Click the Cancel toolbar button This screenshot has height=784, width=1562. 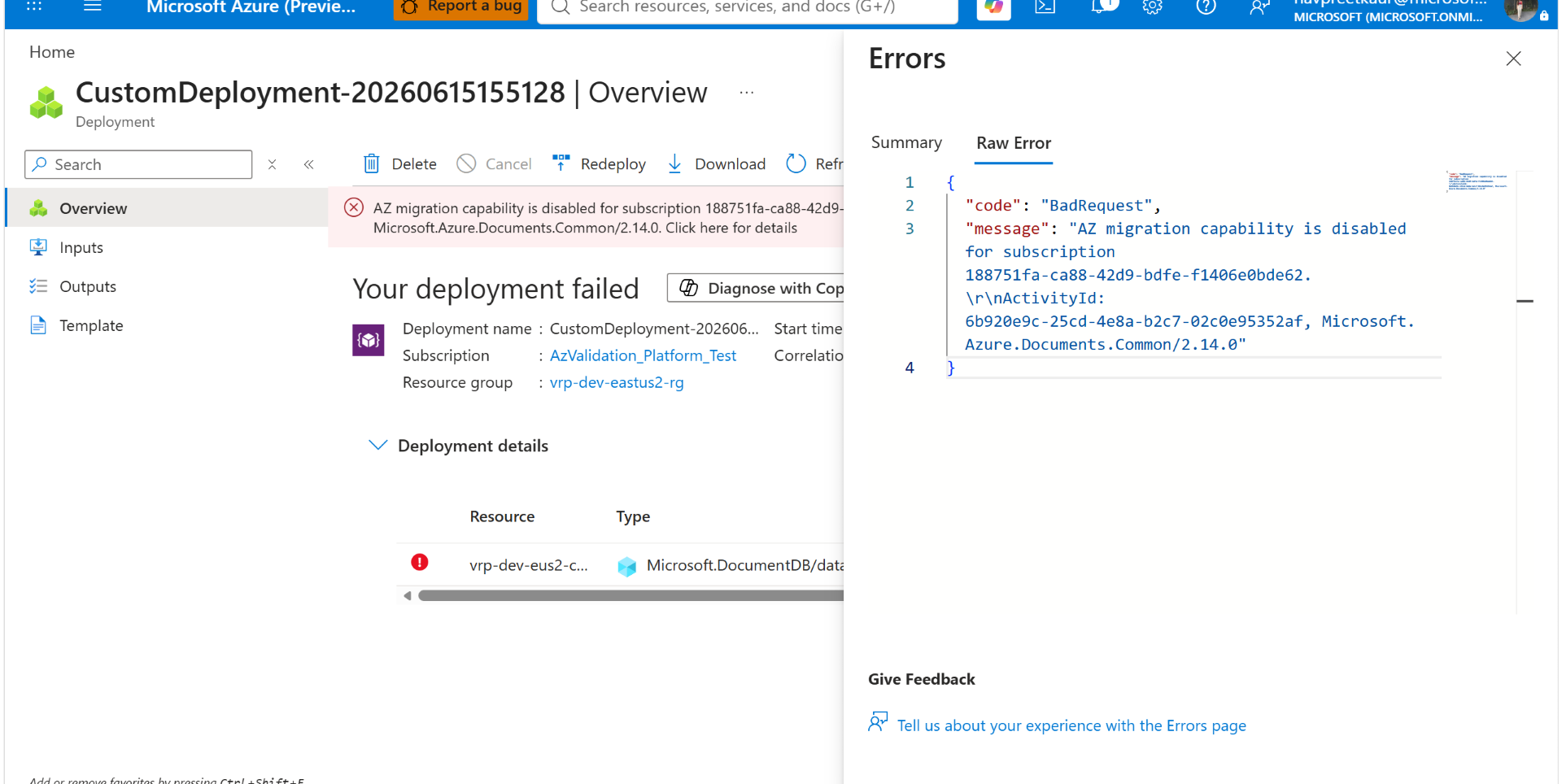[x=494, y=164]
